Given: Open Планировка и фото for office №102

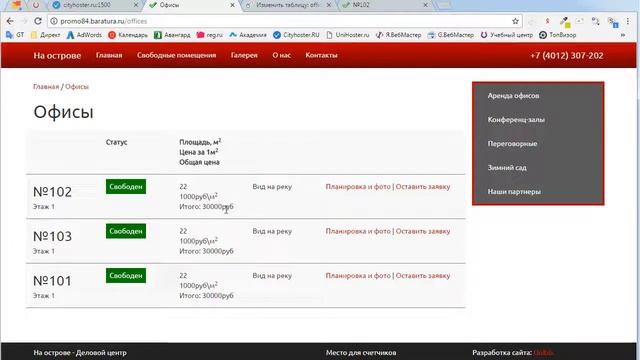Looking at the screenshot, I should [358, 187].
